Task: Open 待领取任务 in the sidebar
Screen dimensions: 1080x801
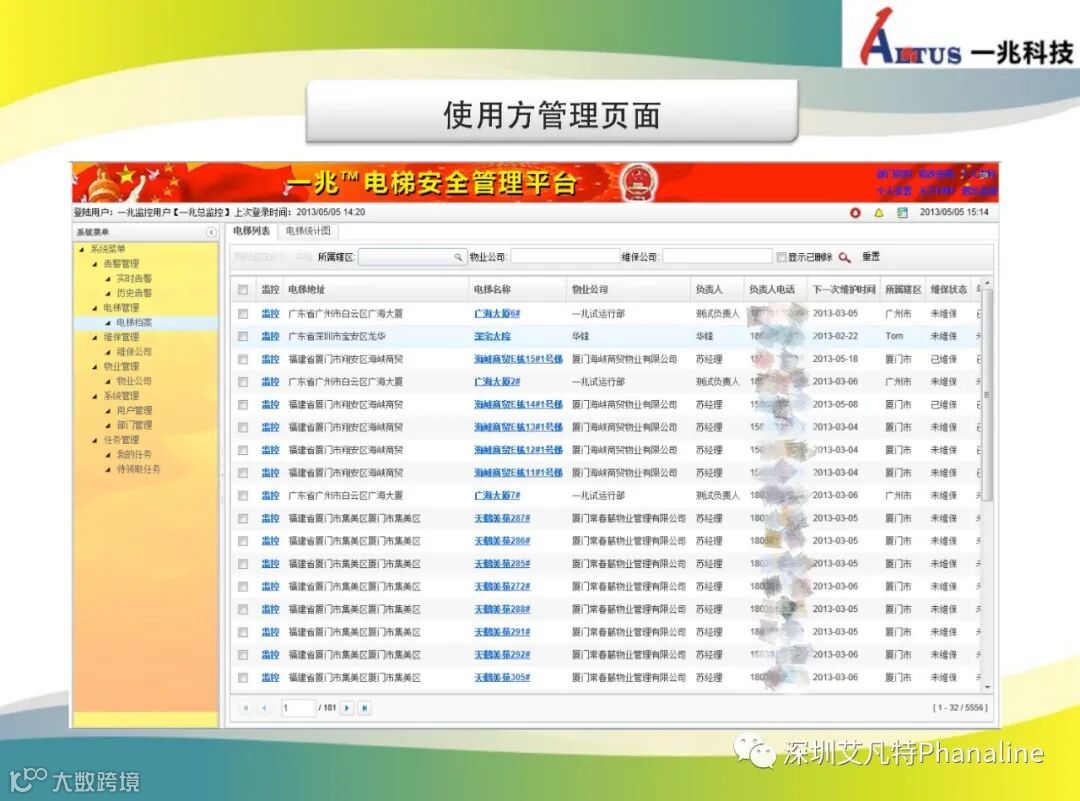Action: point(138,469)
